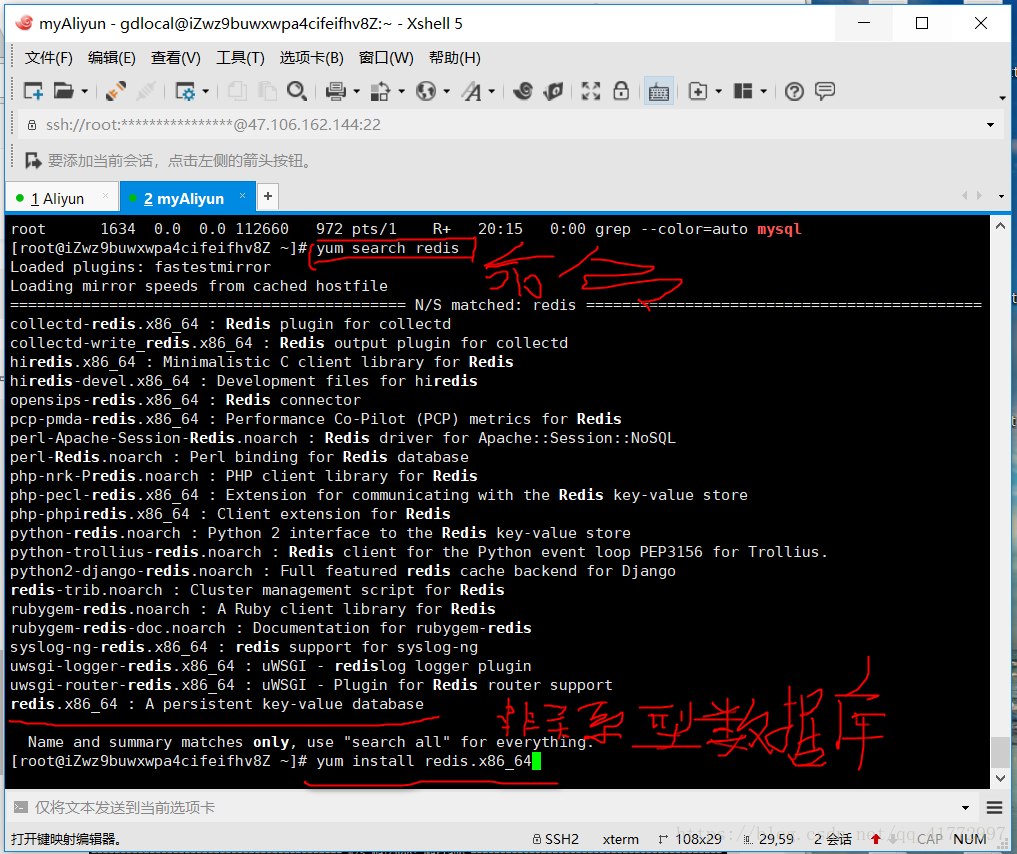Click the layout arrangement icon
The height and width of the screenshot is (854, 1017).
[743, 91]
